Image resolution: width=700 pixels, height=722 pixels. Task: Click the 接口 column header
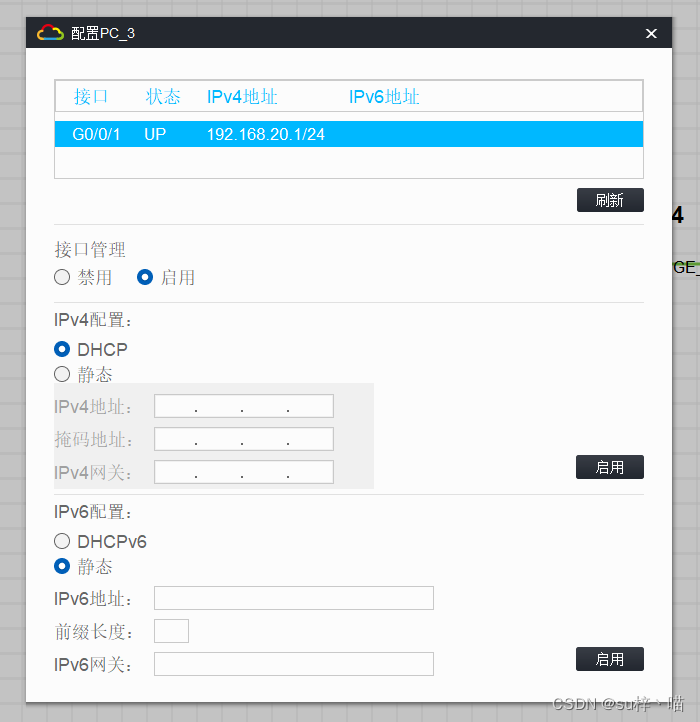pyautogui.click(x=91, y=97)
